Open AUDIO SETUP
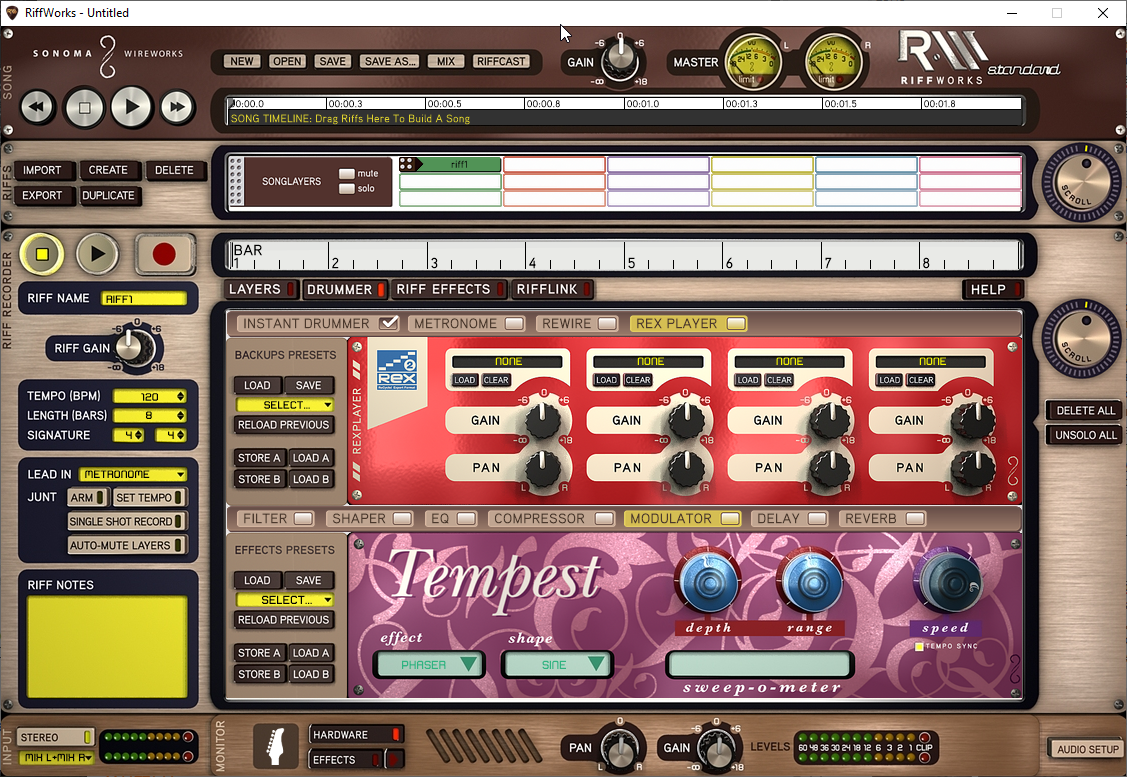Viewport: 1127px width, 777px height. (1087, 749)
